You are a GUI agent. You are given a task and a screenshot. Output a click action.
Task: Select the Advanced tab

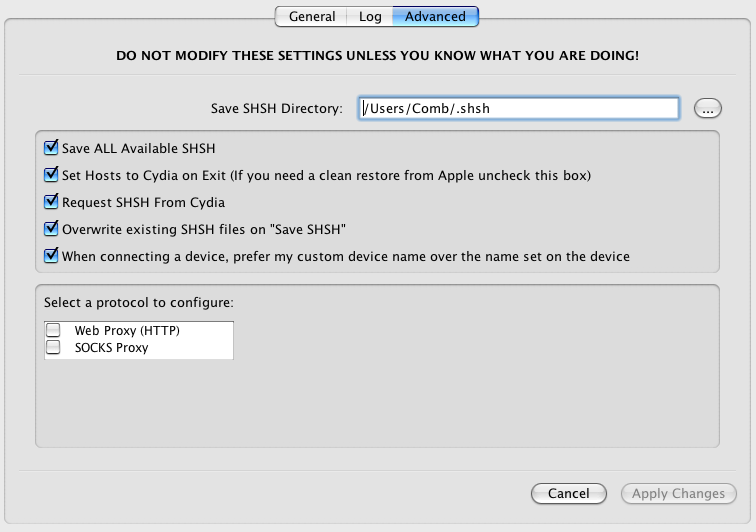(435, 16)
